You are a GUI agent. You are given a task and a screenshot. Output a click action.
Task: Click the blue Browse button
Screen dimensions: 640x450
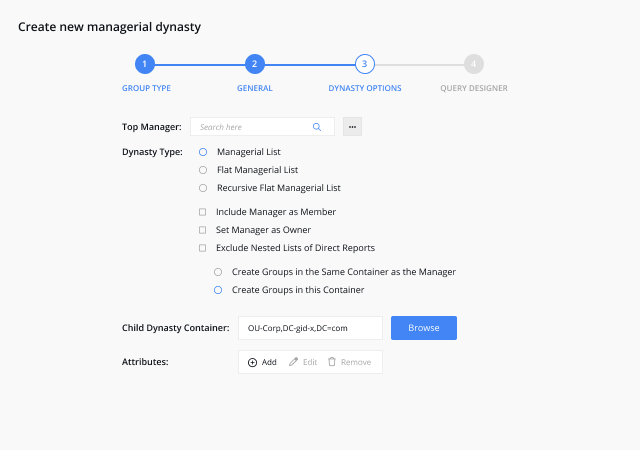(x=424, y=328)
